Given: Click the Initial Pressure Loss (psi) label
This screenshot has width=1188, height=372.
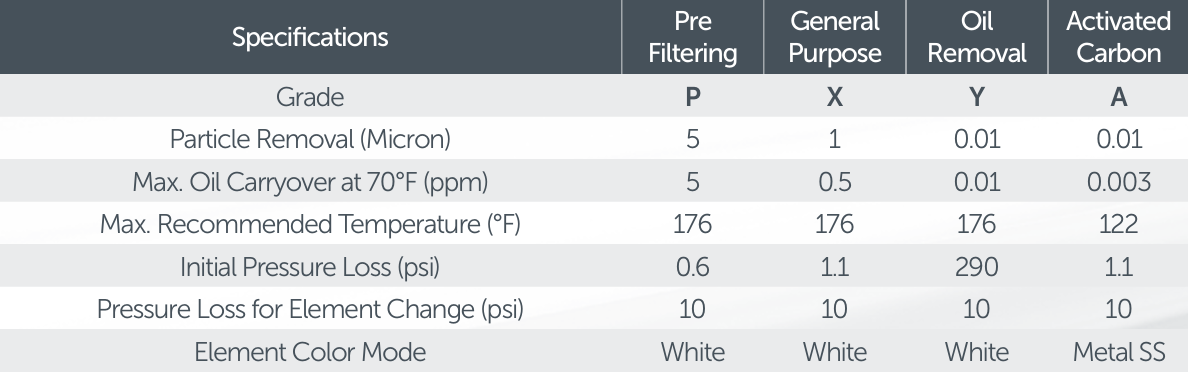Looking at the screenshot, I should pyautogui.click(x=310, y=267).
